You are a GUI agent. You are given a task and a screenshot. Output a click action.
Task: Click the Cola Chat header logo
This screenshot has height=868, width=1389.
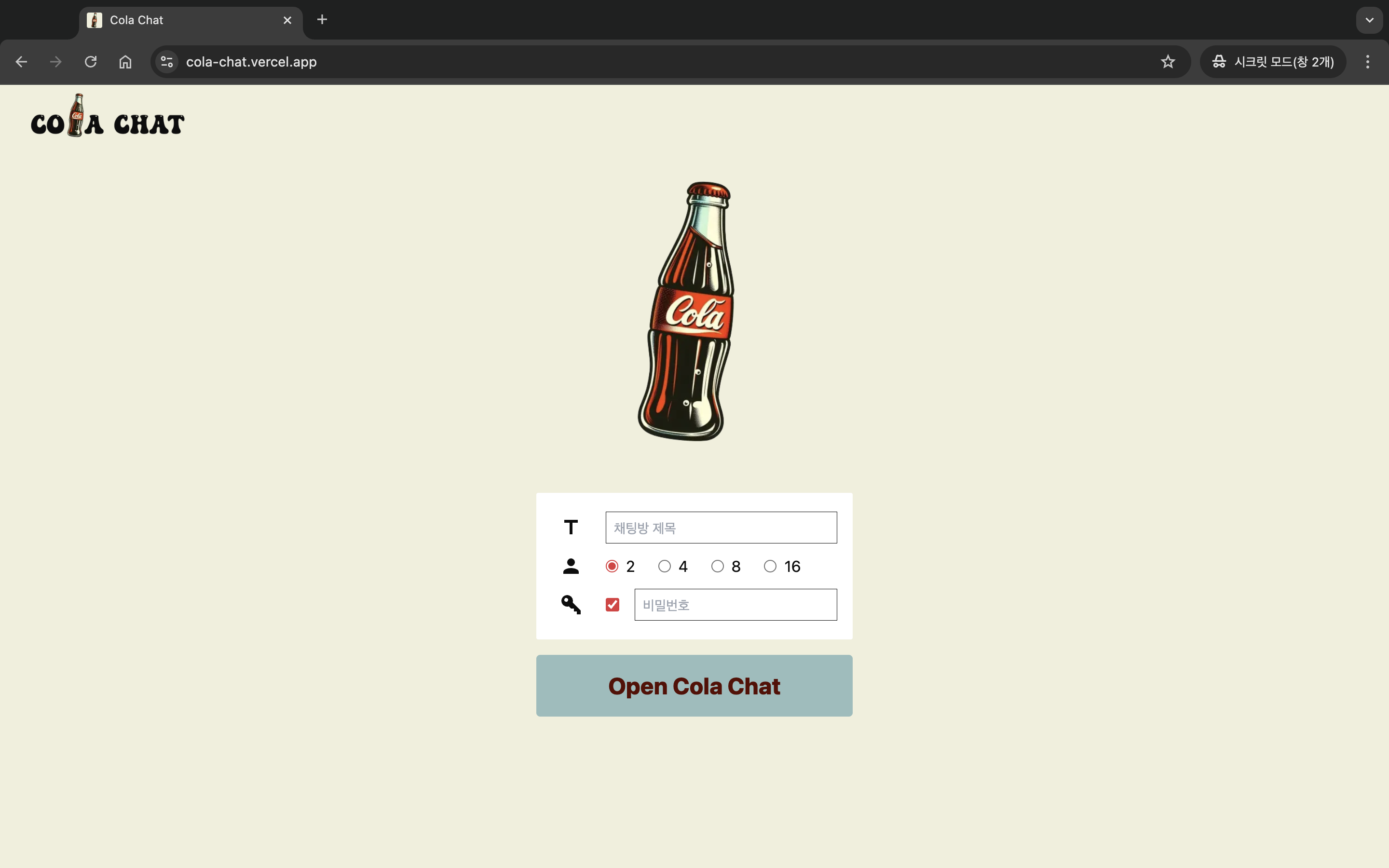108,116
